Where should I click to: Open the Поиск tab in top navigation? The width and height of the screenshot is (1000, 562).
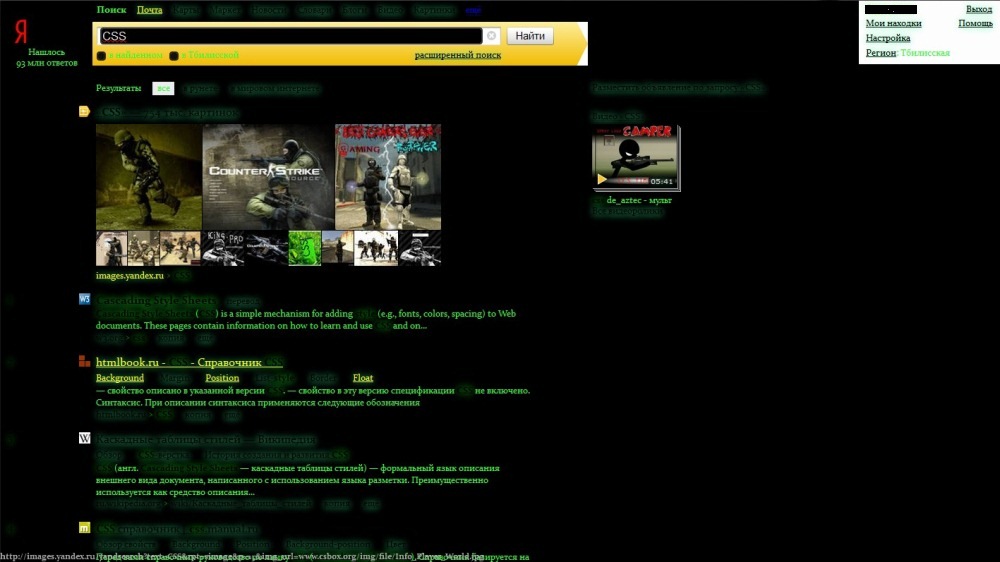point(112,10)
